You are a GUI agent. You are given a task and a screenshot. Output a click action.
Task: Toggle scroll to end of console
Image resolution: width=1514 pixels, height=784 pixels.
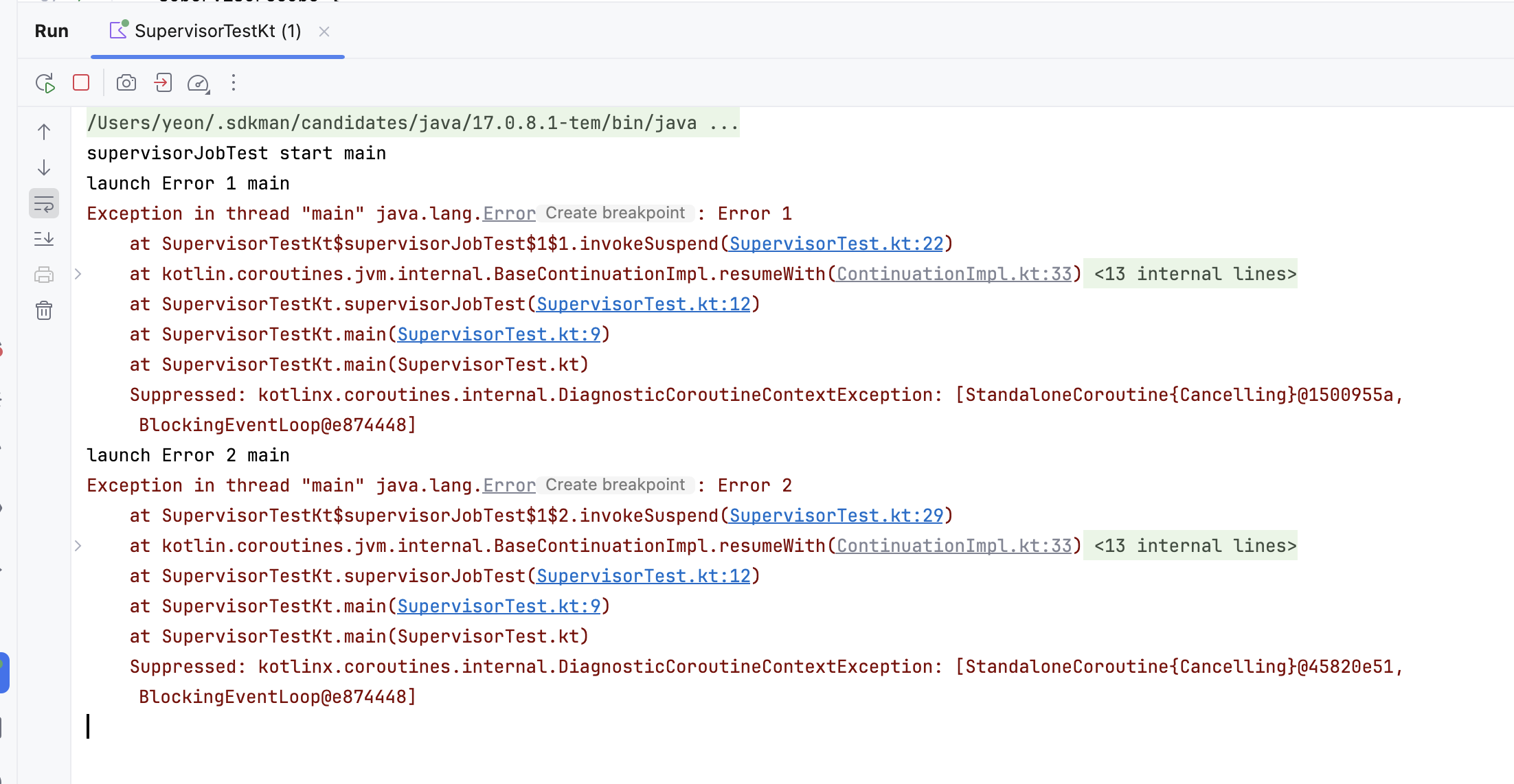(44, 239)
